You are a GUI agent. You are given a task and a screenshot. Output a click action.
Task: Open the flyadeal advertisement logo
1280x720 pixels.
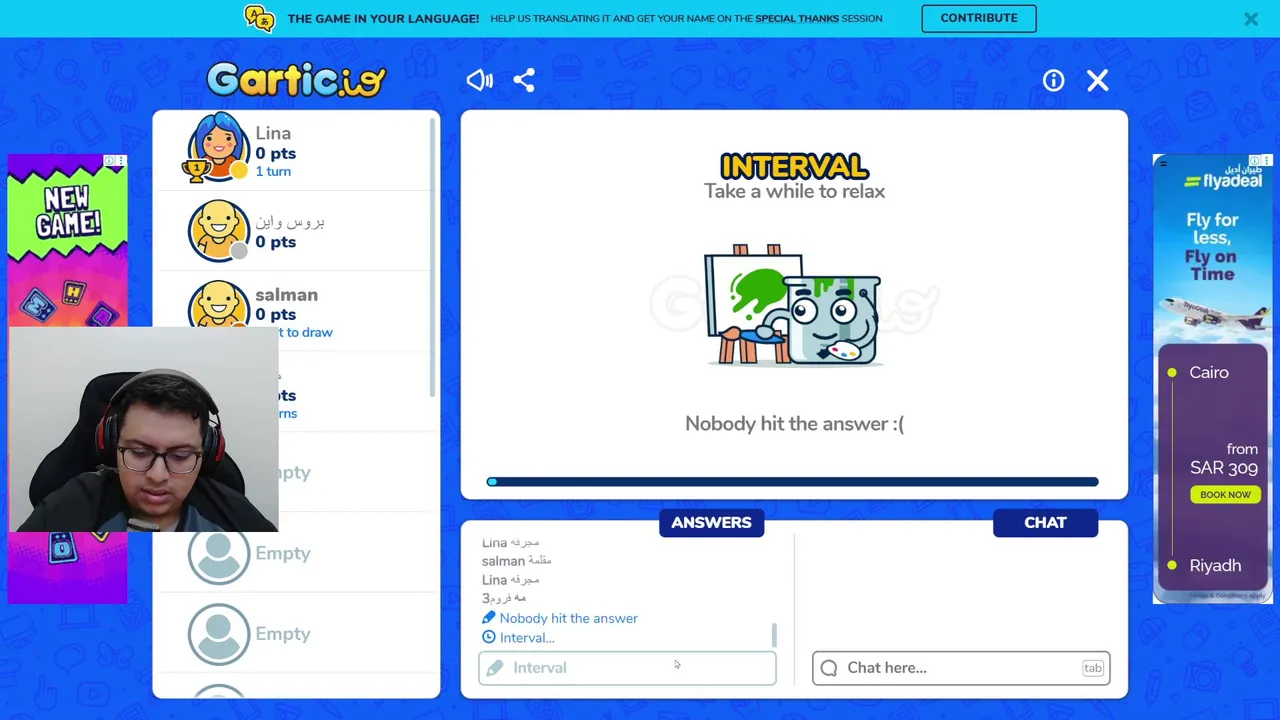click(1222, 181)
